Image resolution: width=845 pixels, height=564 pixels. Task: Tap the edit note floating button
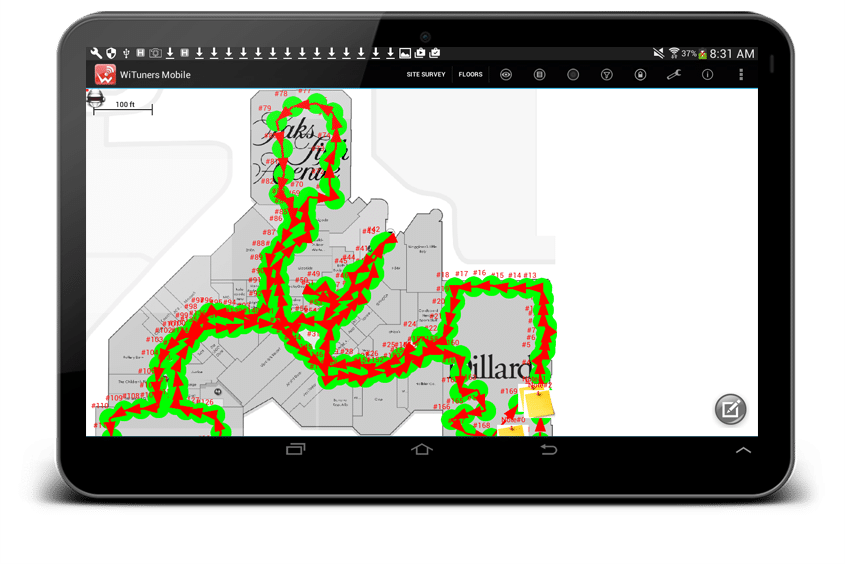[x=730, y=409]
